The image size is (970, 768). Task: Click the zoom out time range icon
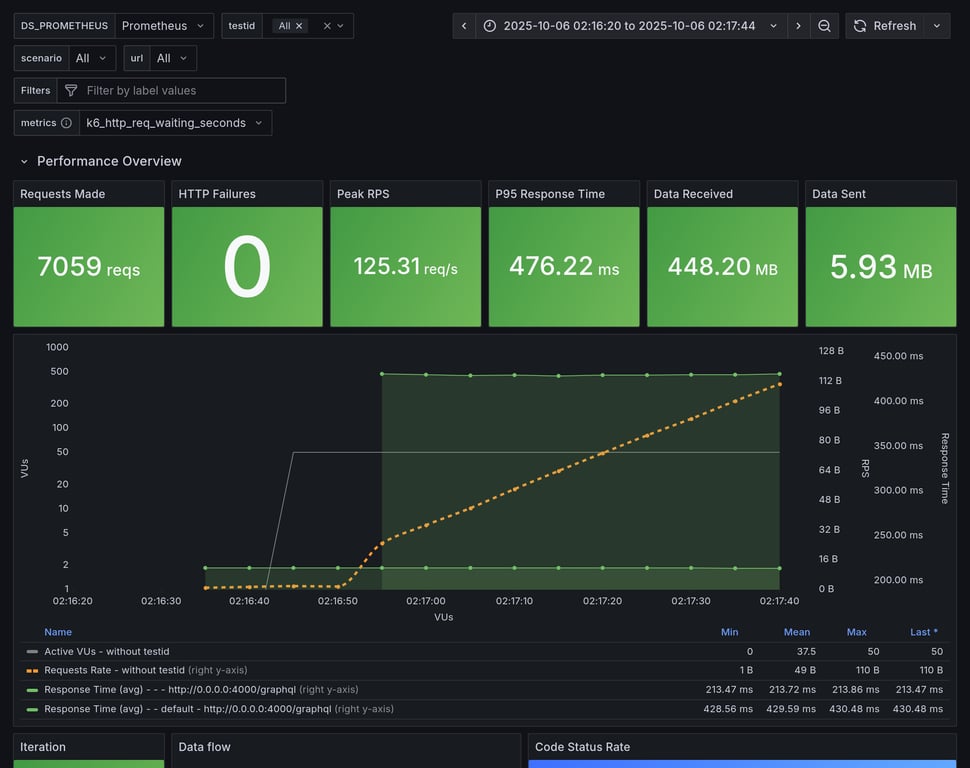pos(824,26)
